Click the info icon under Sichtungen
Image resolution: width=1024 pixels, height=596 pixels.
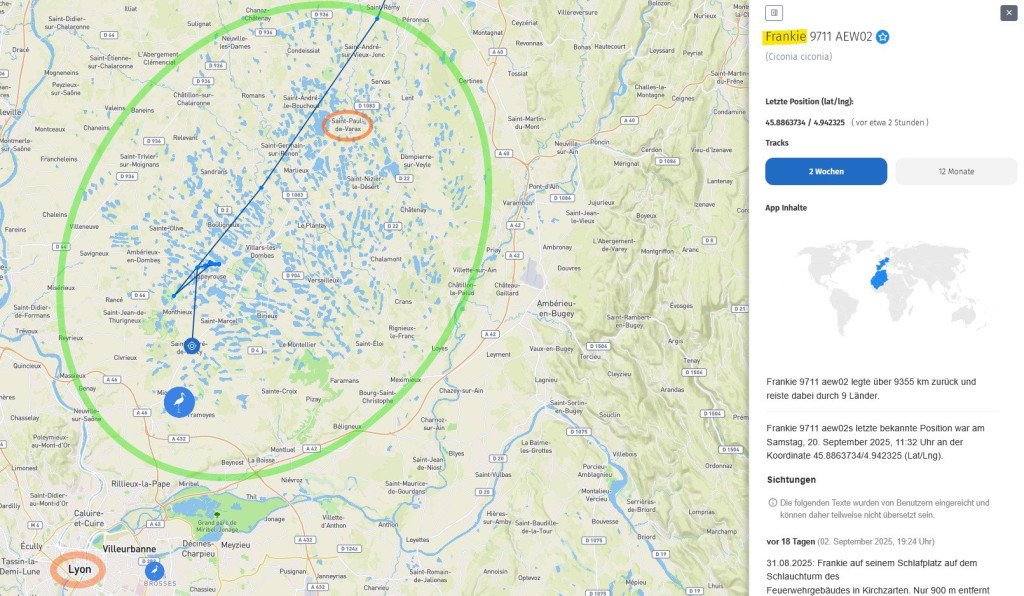click(x=772, y=502)
